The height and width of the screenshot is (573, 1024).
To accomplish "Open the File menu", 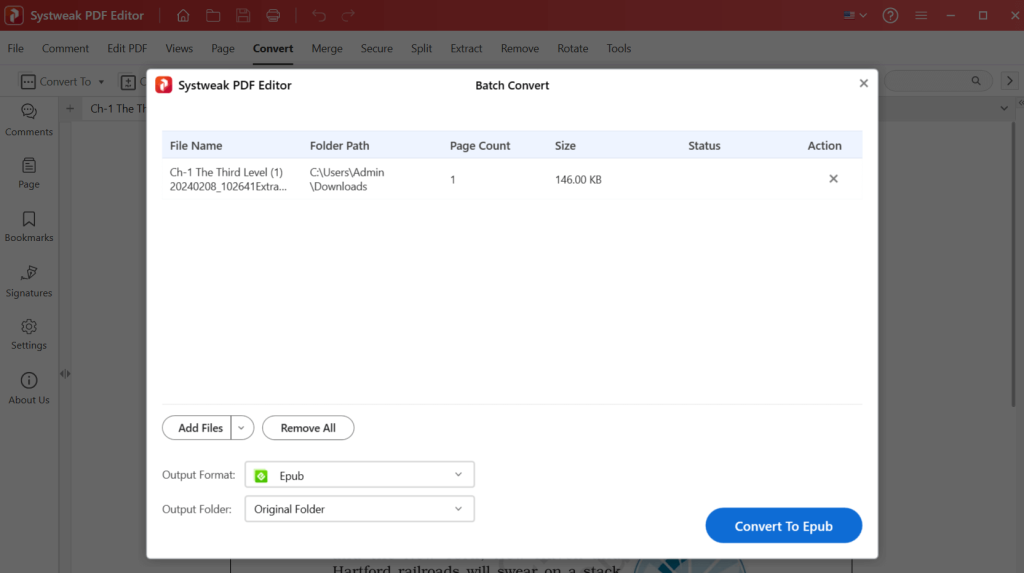I will [x=16, y=48].
